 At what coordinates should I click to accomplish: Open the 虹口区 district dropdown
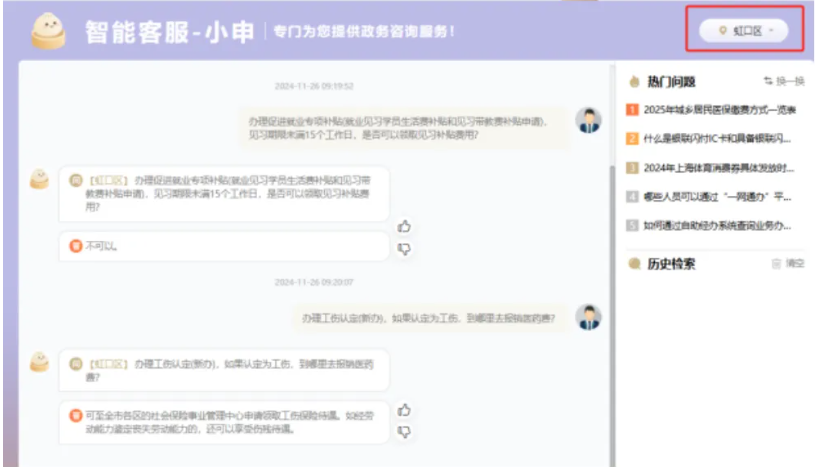pos(743,31)
